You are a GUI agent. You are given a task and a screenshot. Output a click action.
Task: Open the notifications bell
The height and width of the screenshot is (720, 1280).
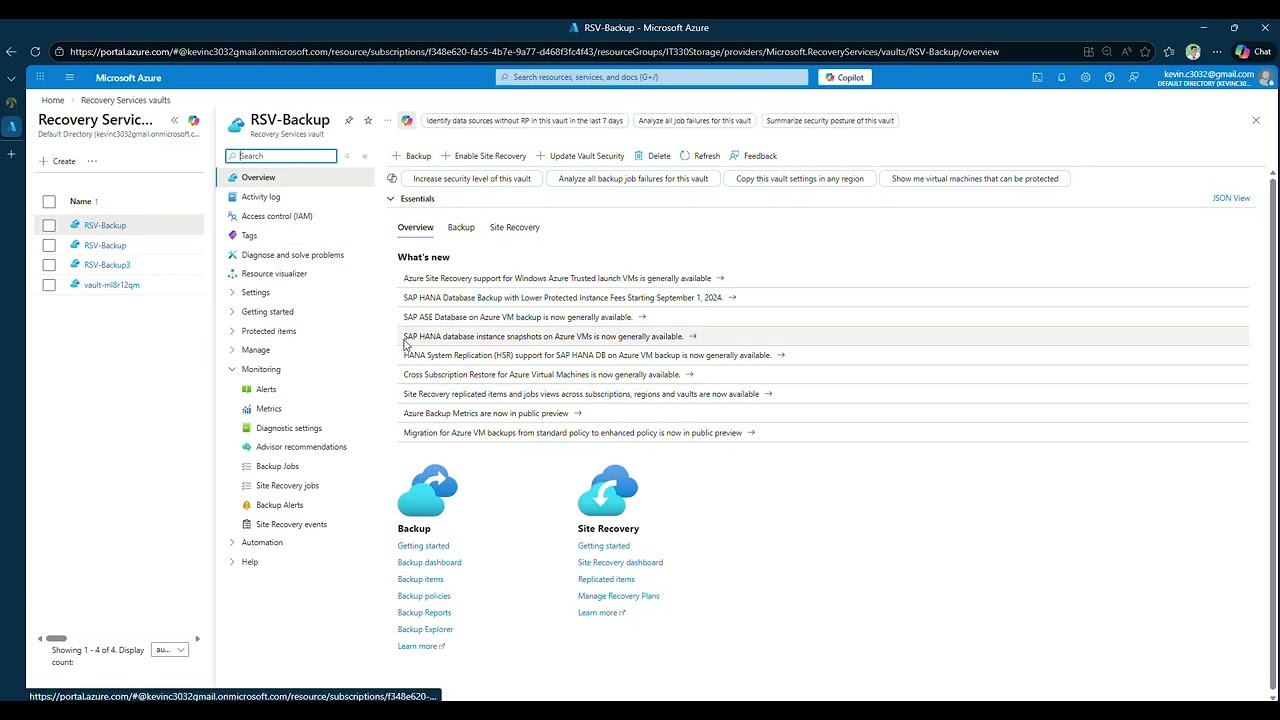coord(1061,77)
